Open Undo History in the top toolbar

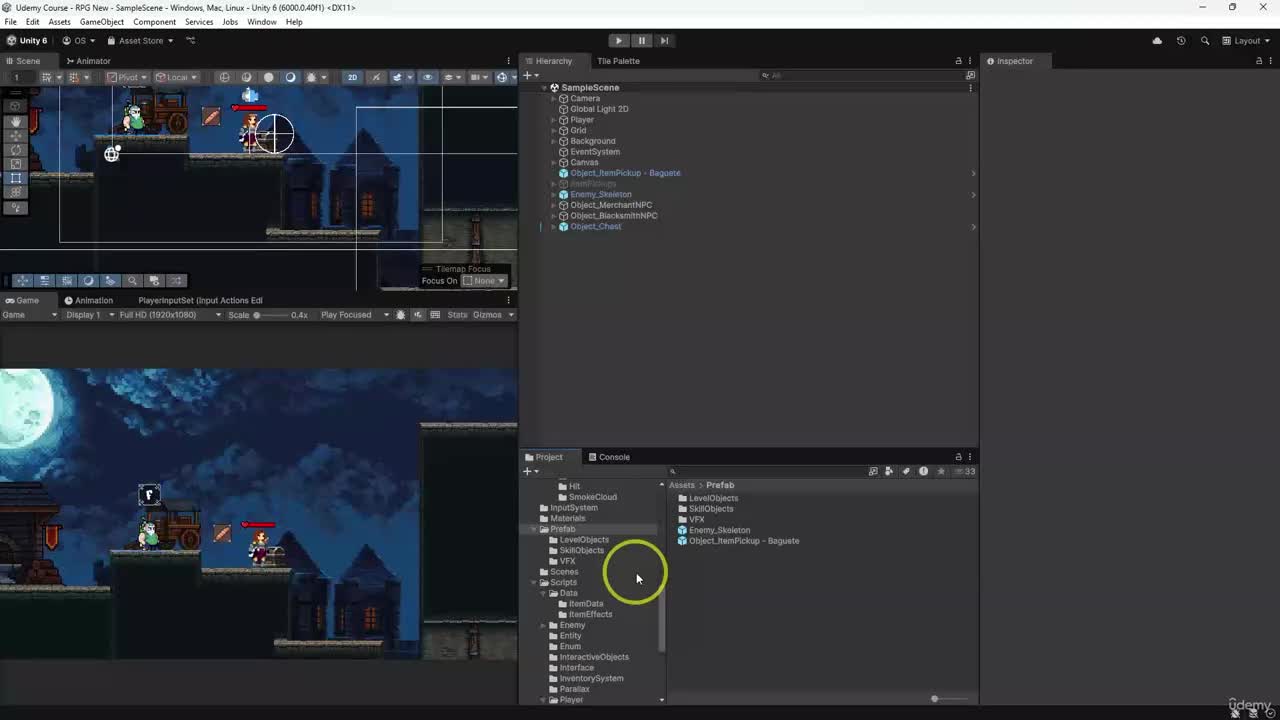coord(1181,41)
